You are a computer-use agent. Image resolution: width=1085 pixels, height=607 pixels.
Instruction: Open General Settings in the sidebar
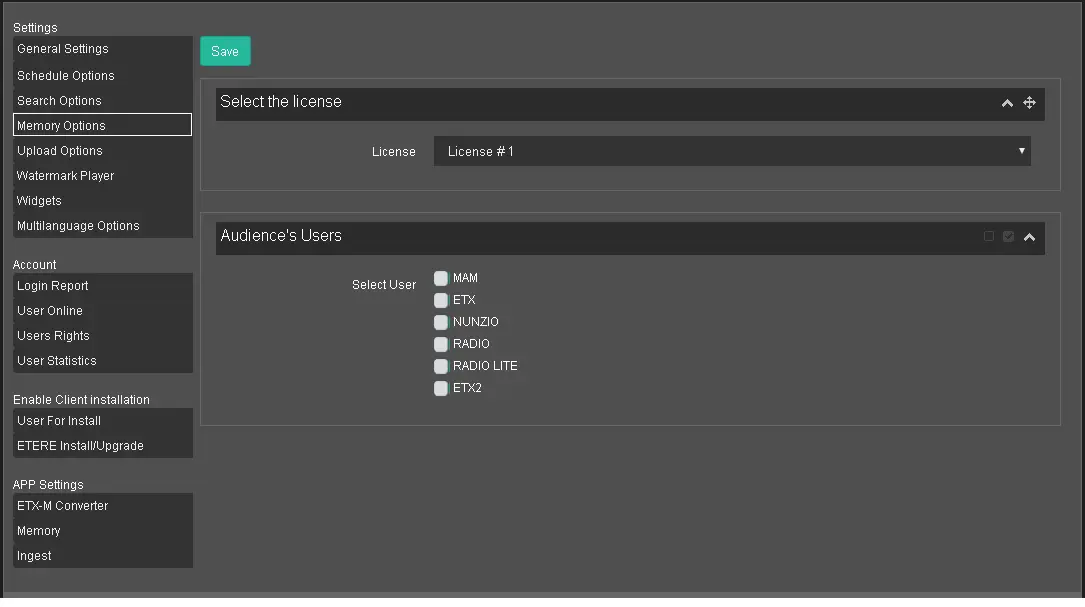click(63, 49)
